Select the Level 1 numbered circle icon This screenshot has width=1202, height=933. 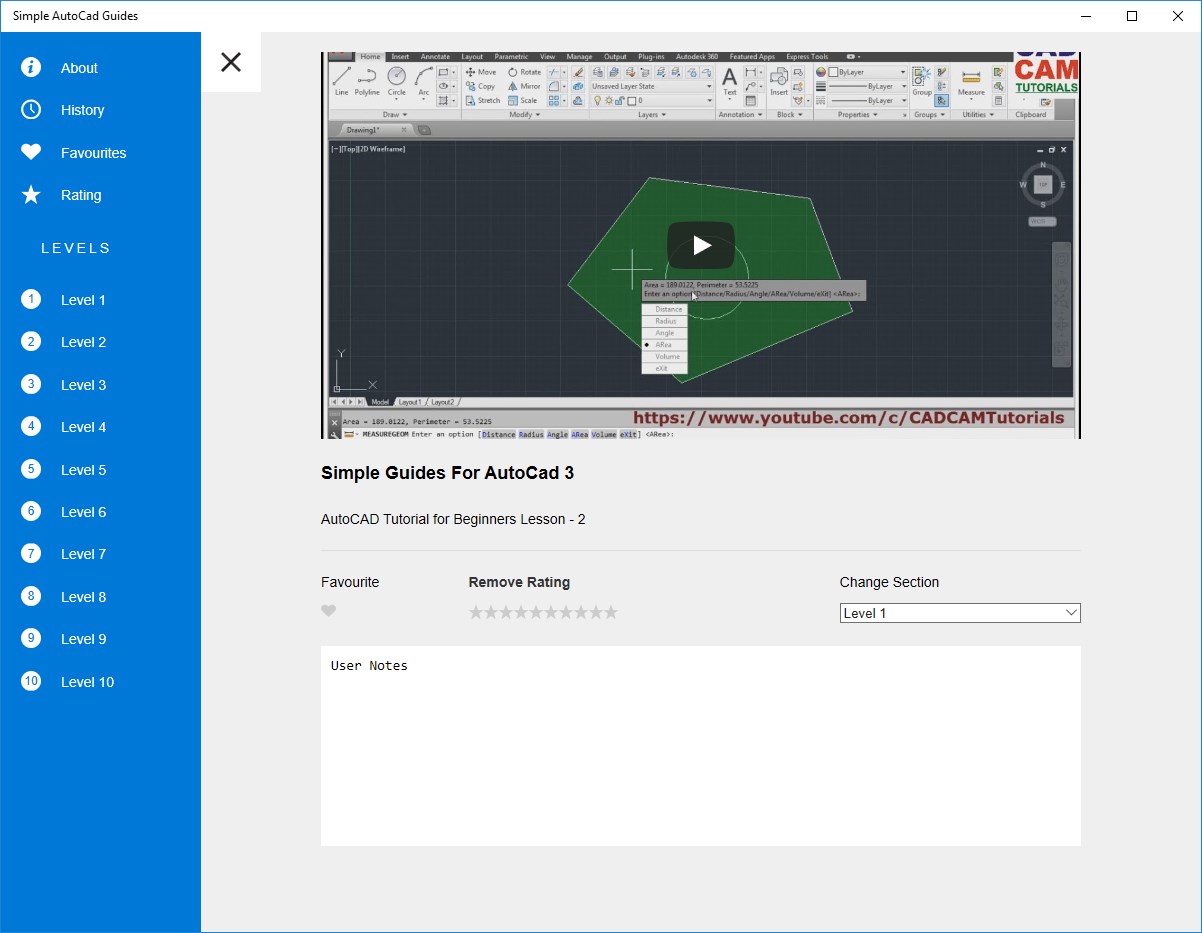click(x=31, y=299)
